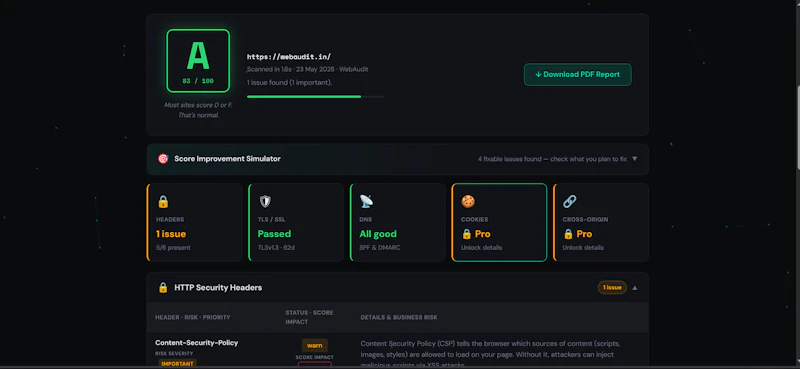800x369 pixels.
Task: Click the score progress bar
Action: pyautogui.click(x=315, y=96)
